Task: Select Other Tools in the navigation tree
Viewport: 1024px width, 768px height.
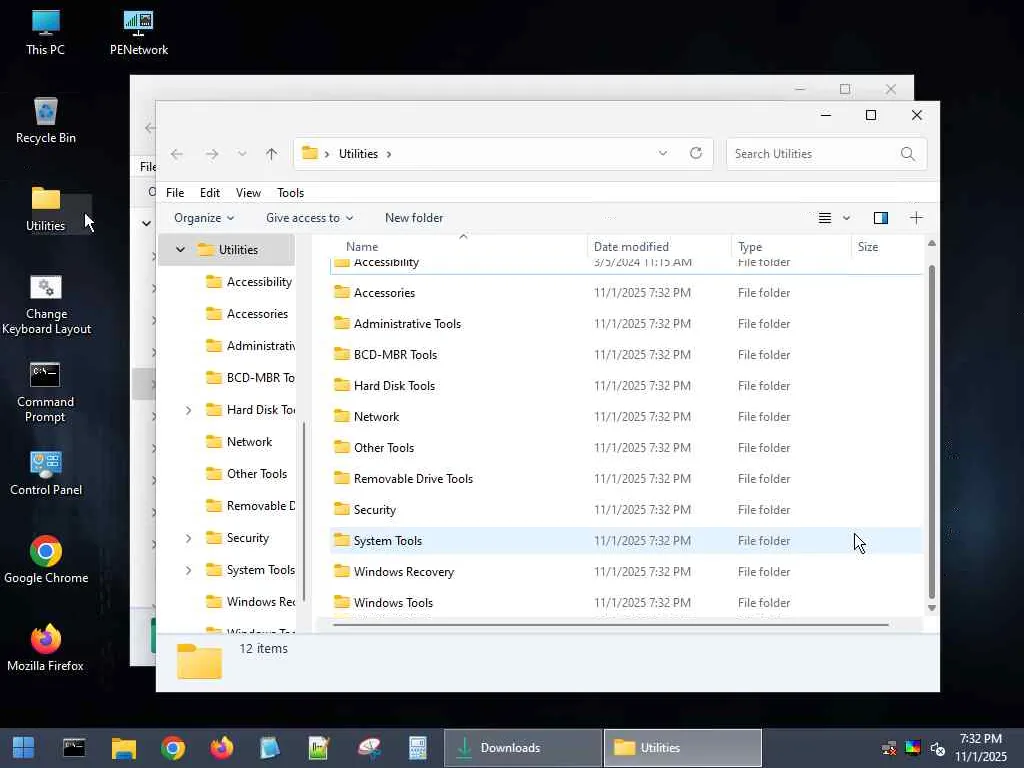Action: tap(246, 474)
